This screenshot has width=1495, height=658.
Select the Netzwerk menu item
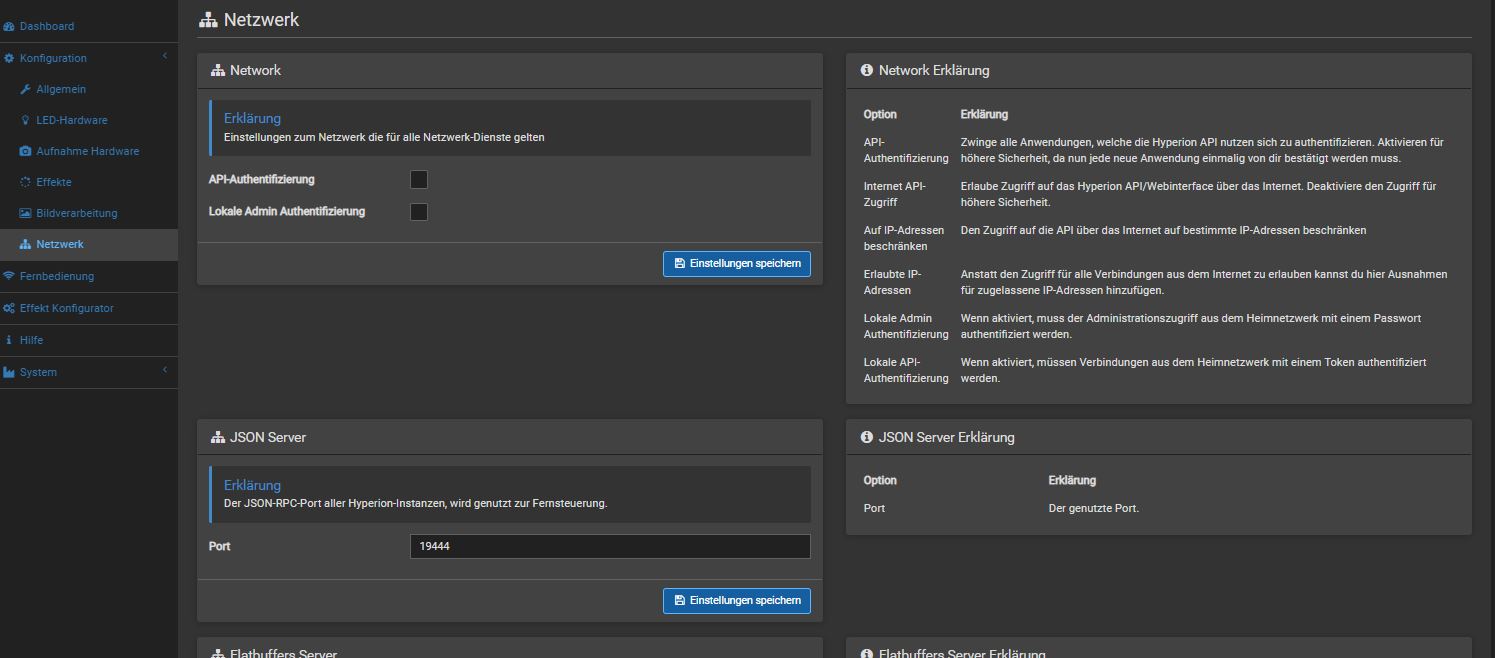click(x=89, y=244)
